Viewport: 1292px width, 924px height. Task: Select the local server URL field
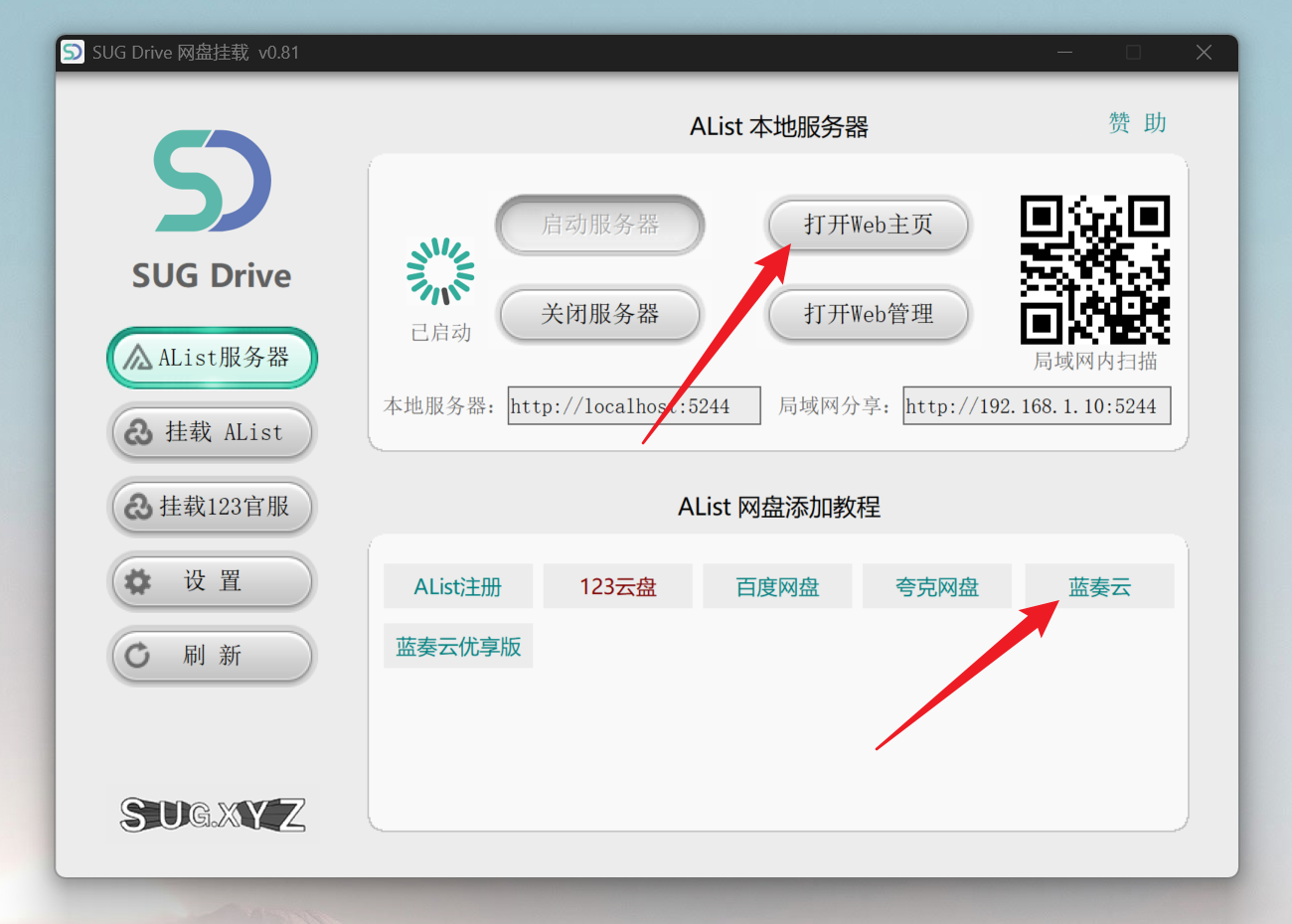633,406
